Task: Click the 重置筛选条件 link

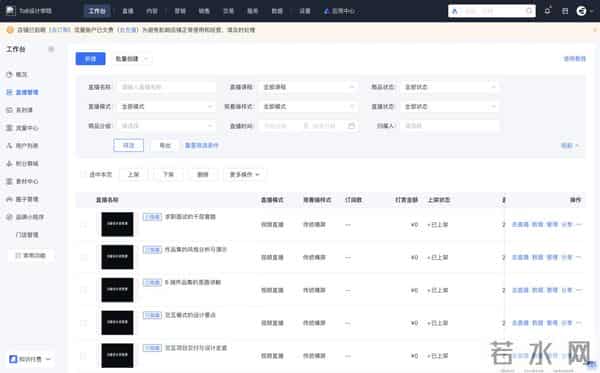Action: tap(202, 145)
